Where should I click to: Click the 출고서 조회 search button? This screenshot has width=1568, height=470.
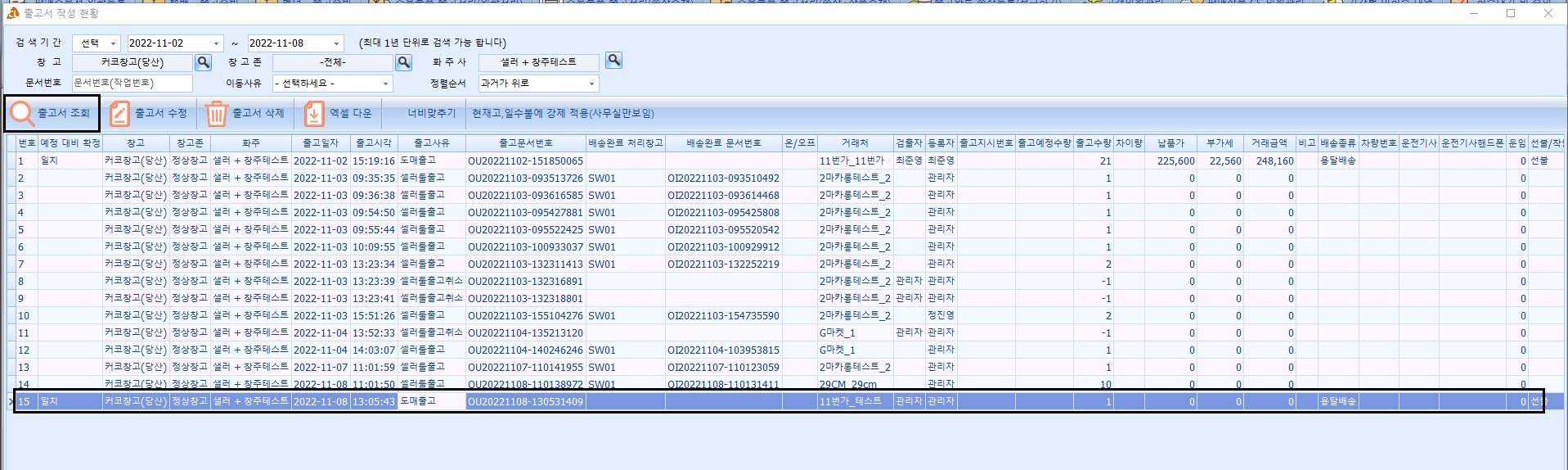coord(52,114)
